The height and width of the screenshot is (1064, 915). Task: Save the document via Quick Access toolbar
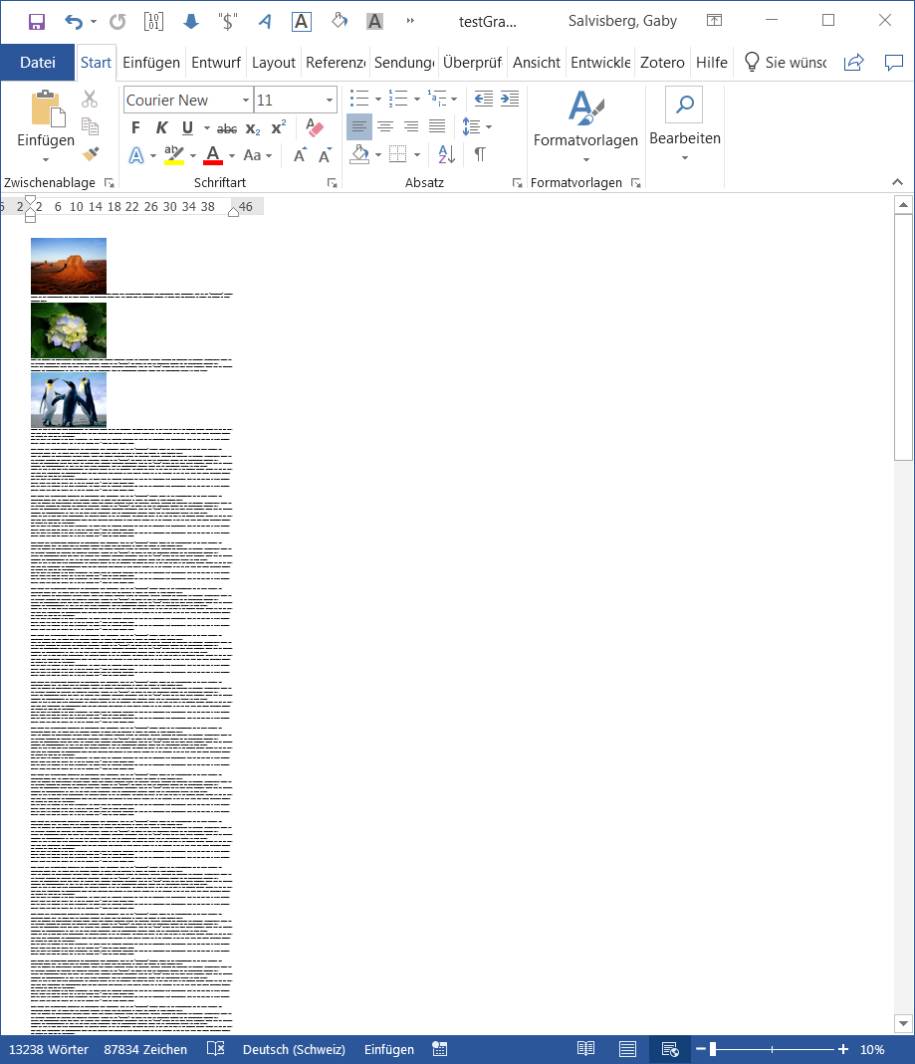36,20
